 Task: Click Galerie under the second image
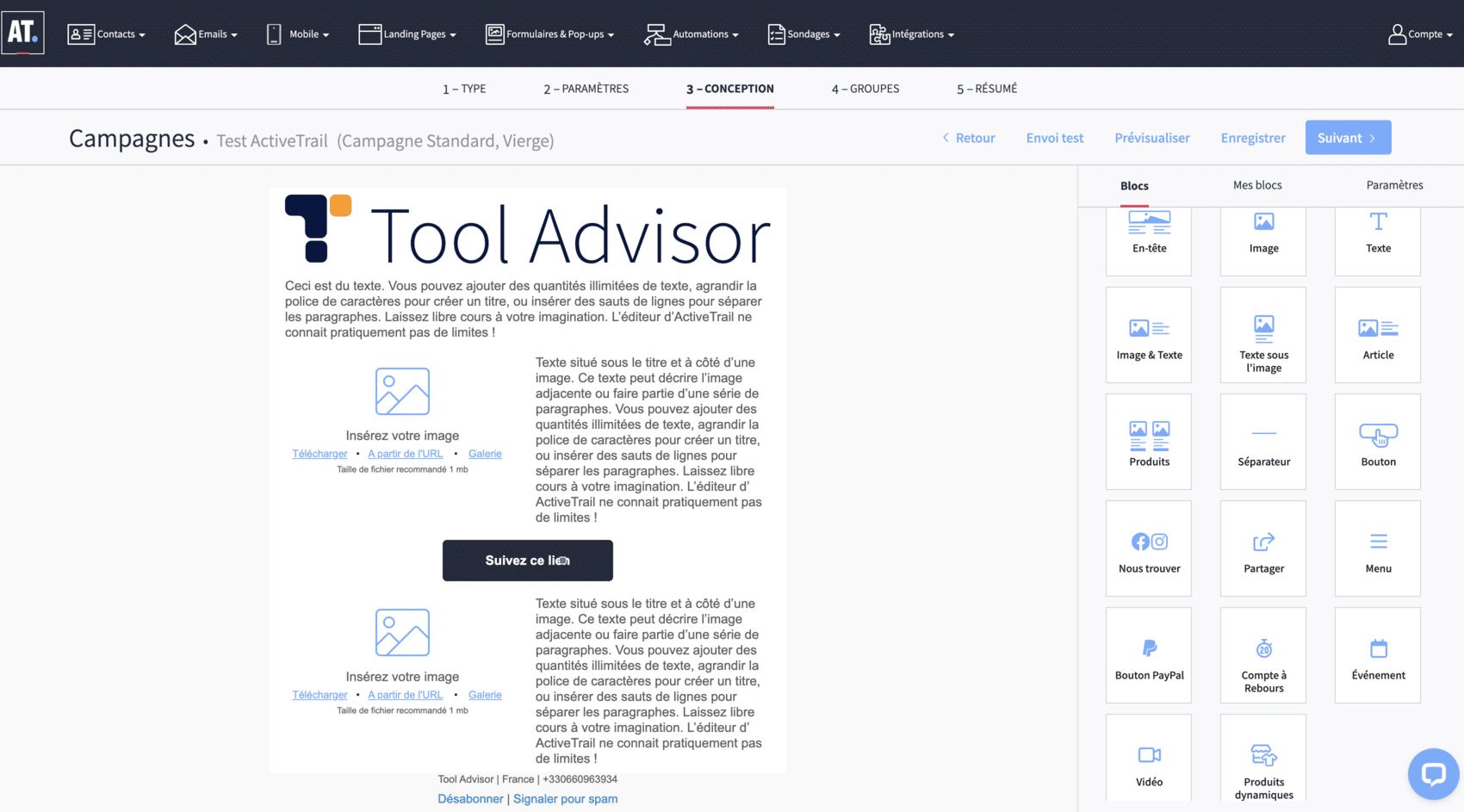coord(485,695)
